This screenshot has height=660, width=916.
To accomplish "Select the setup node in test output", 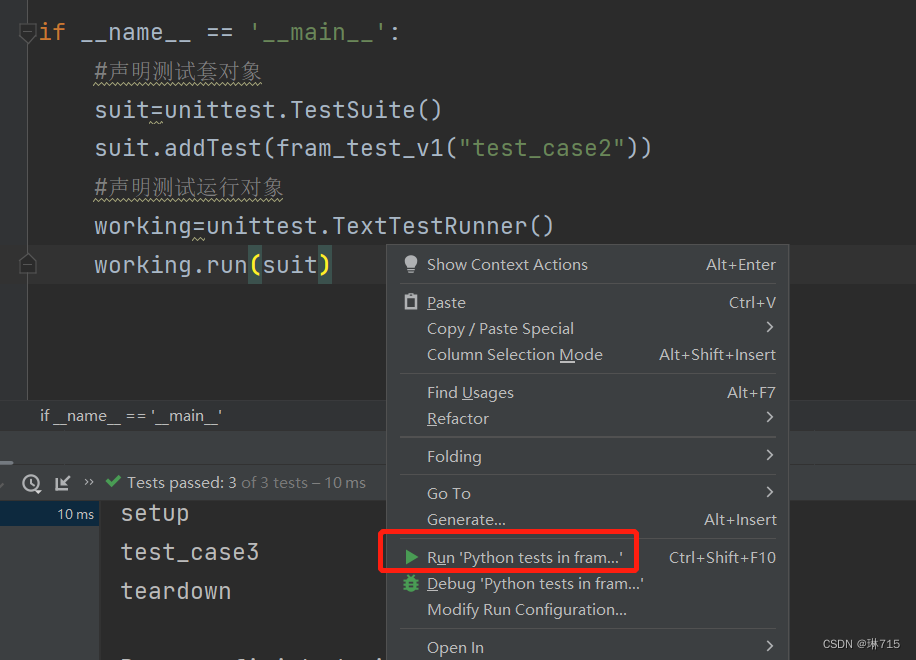I will (x=154, y=513).
